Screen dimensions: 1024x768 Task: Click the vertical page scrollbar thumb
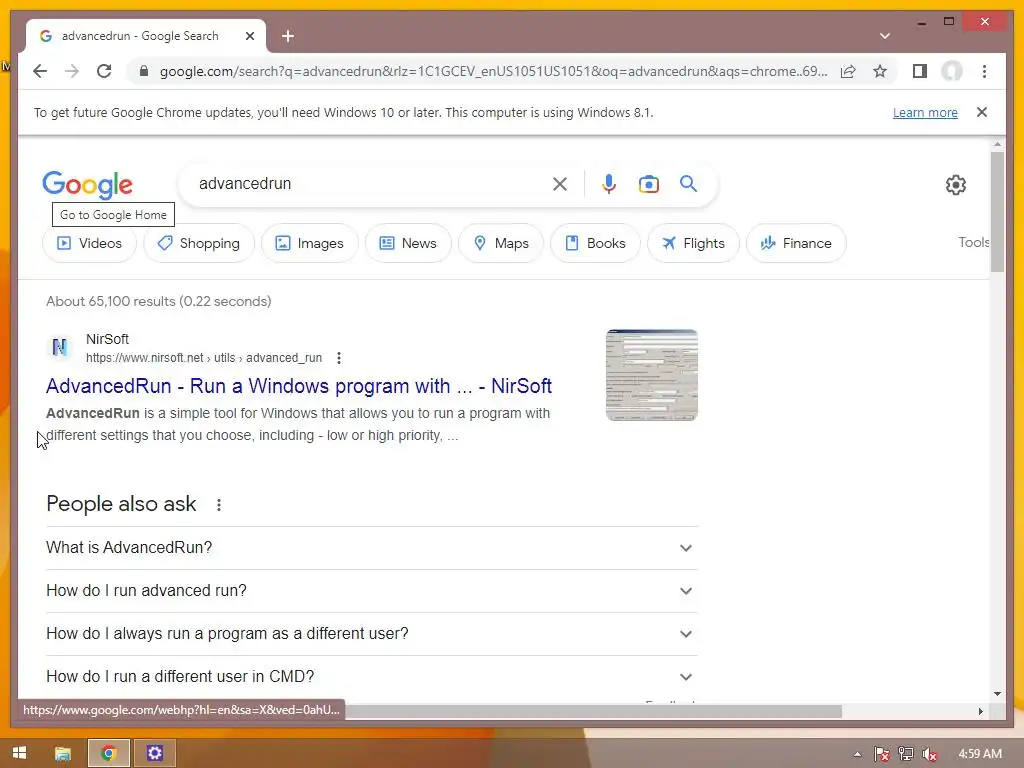coord(997,212)
